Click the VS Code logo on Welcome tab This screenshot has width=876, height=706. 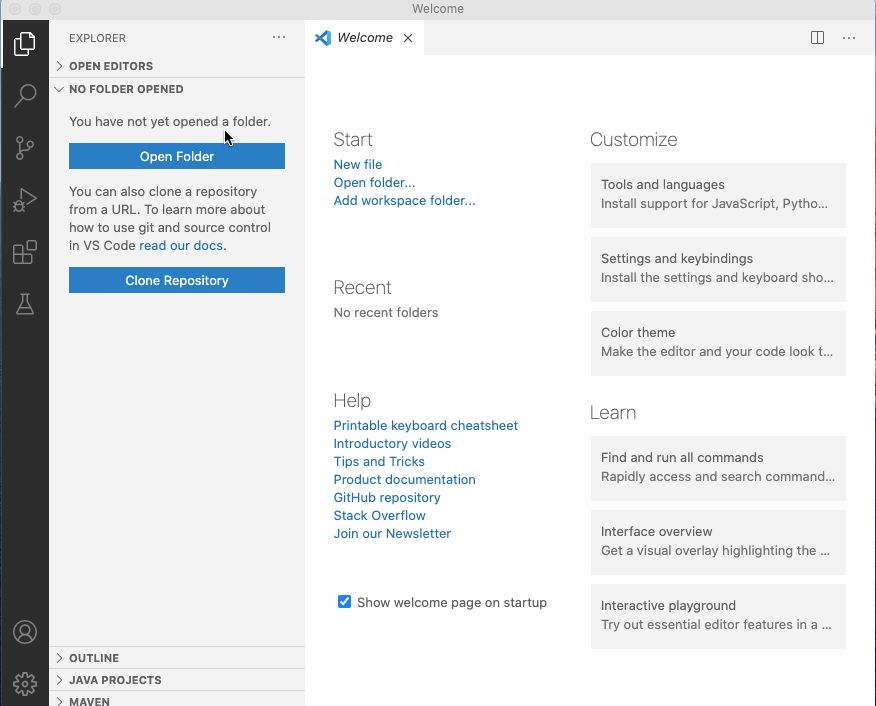[x=322, y=37]
